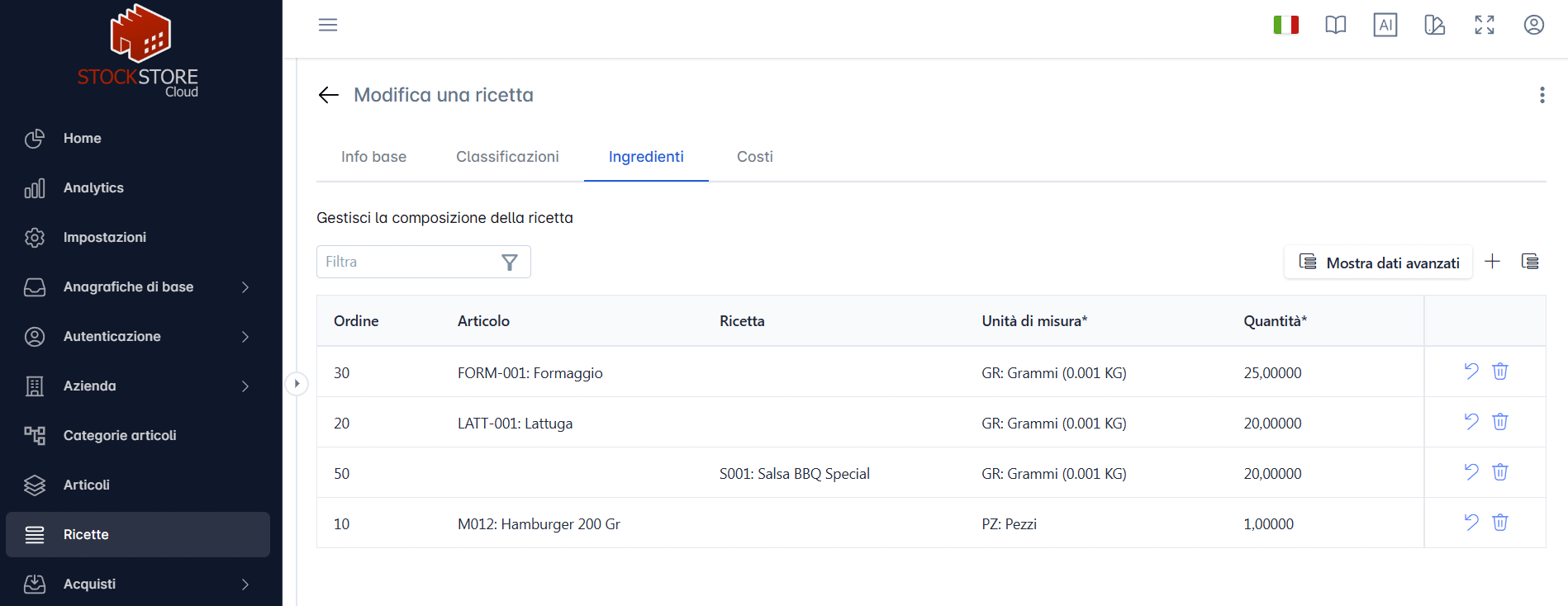Screen dimensions: 1568x606
Task: Open the hamburger menu icon
Action: pos(328,25)
